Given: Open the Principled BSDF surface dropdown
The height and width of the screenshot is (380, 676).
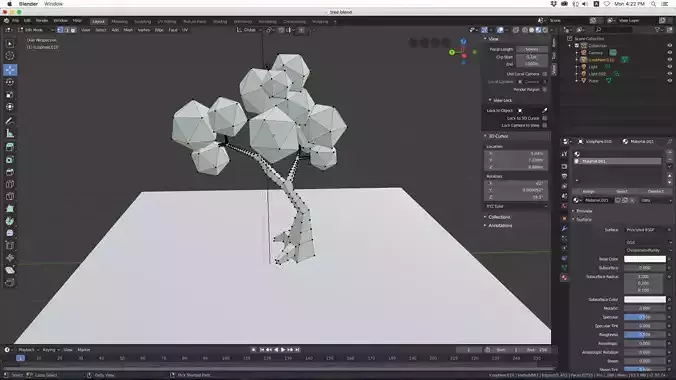Looking at the screenshot, I should pos(648,230).
